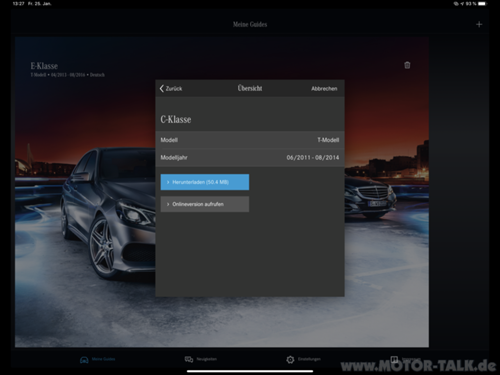Open the Einstellungen gear icon
Image resolution: width=500 pixels, height=375 pixels.
coord(290,359)
